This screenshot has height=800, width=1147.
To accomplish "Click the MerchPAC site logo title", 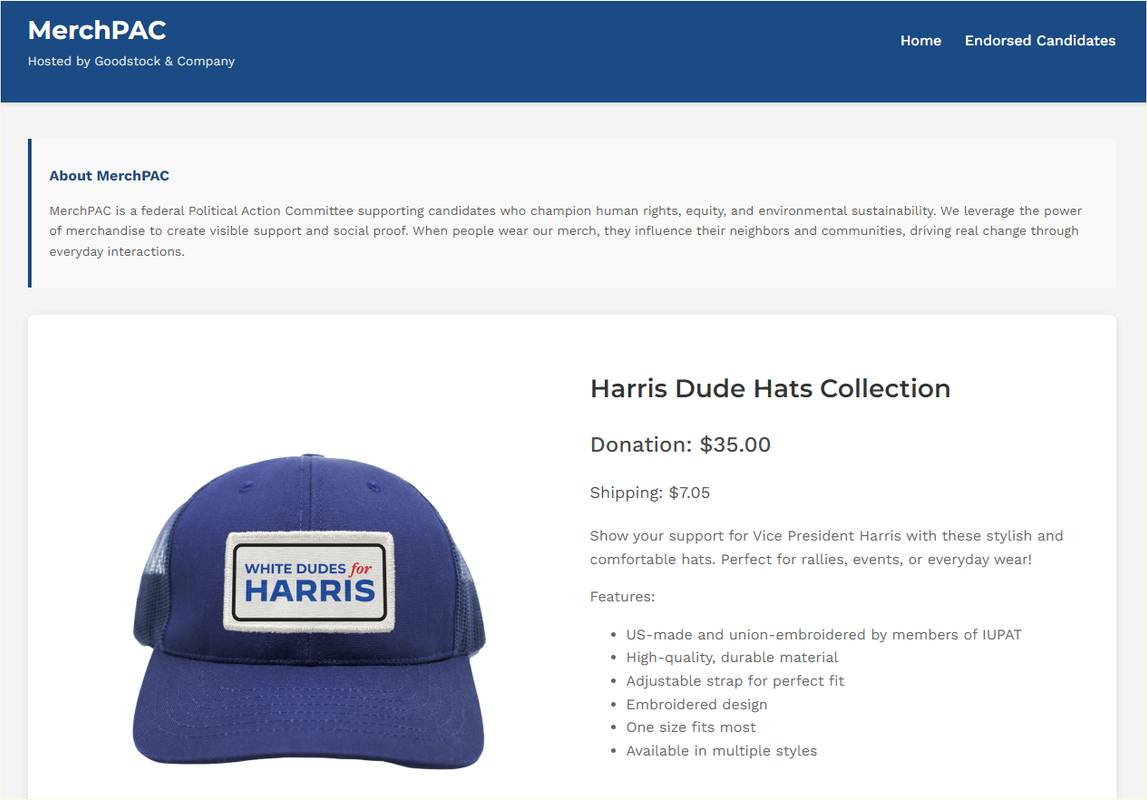I will 97,31.
